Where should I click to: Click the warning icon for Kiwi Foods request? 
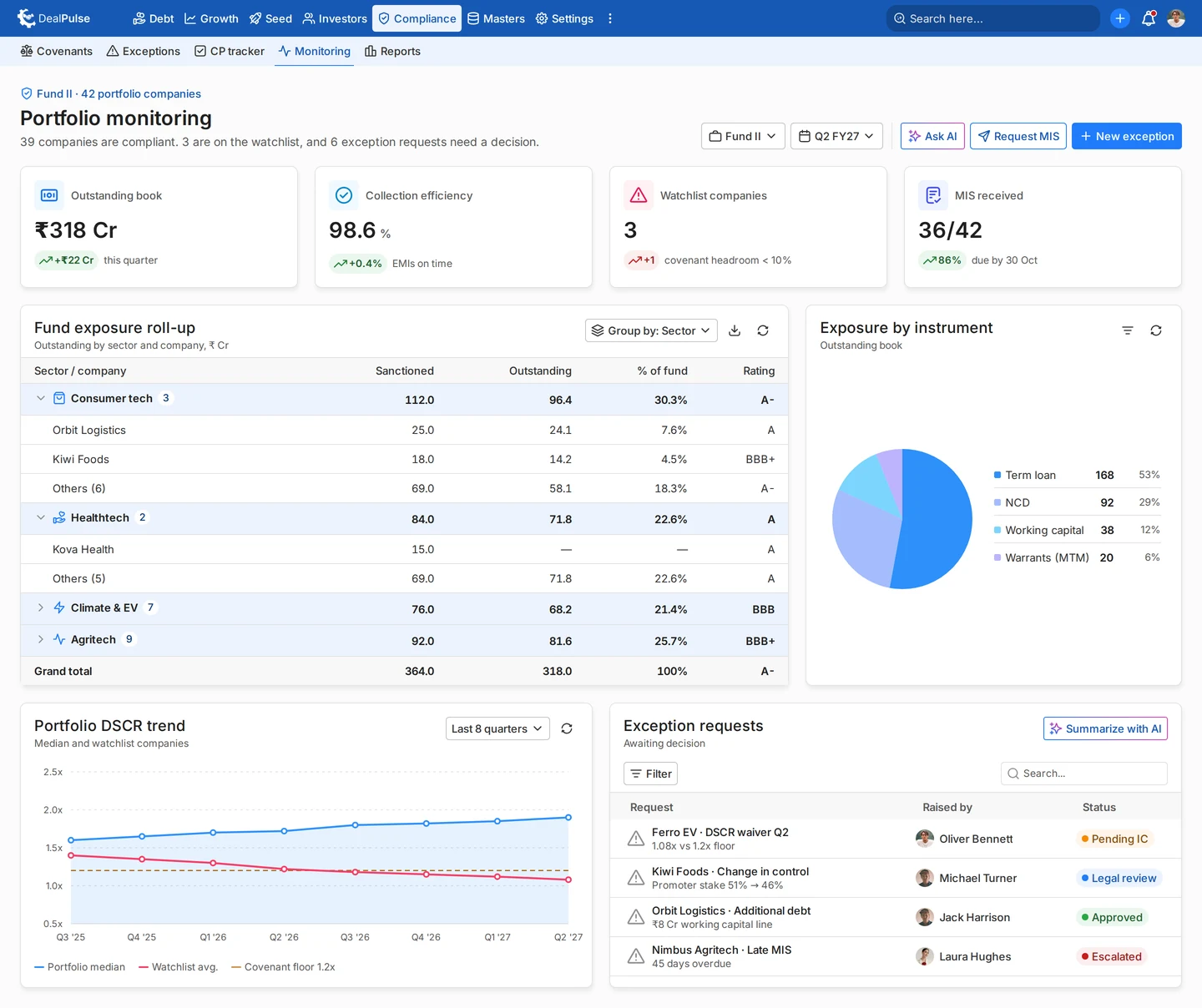tap(636, 878)
